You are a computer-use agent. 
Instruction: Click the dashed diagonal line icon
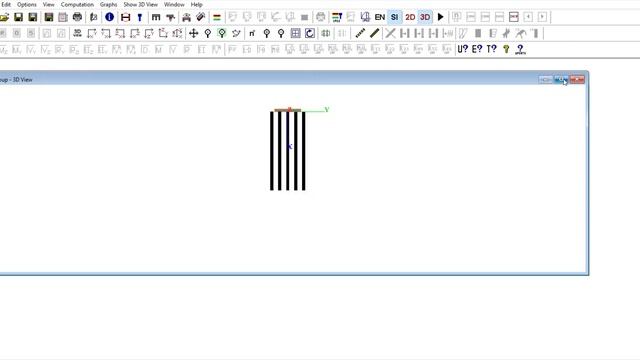click(360, 33)
